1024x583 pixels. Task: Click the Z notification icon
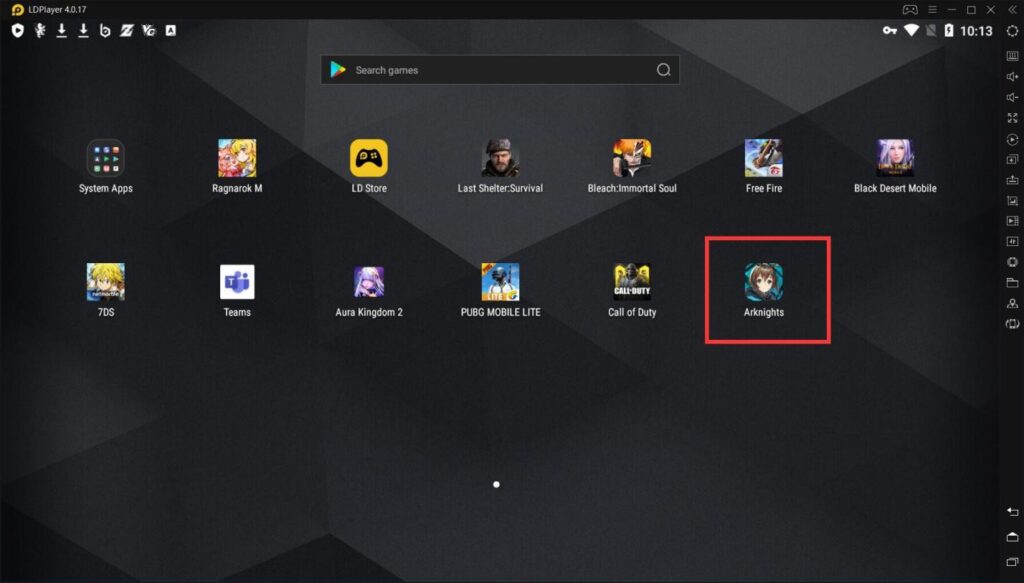(127, 31)
